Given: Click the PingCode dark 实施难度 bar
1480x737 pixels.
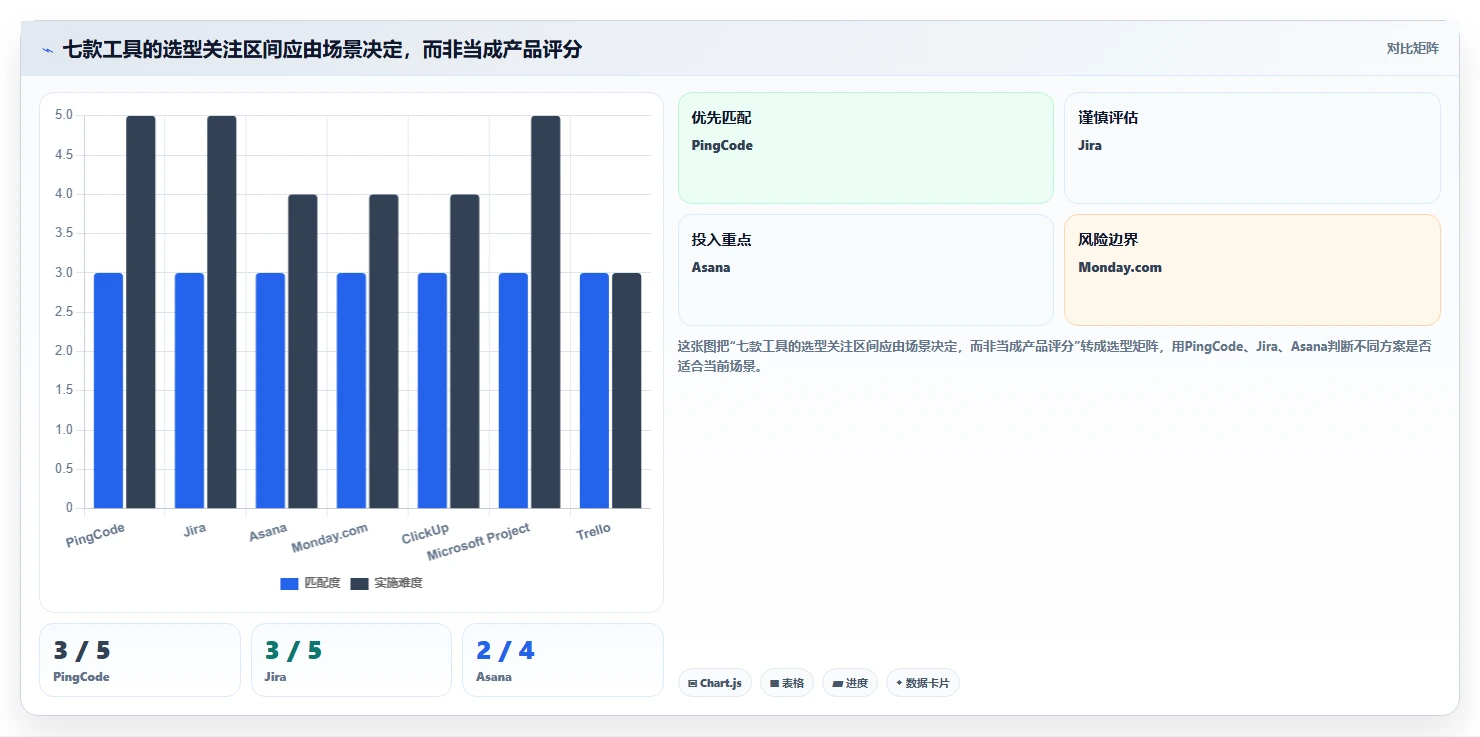Looking at the screenshot, I should [141, 312].
